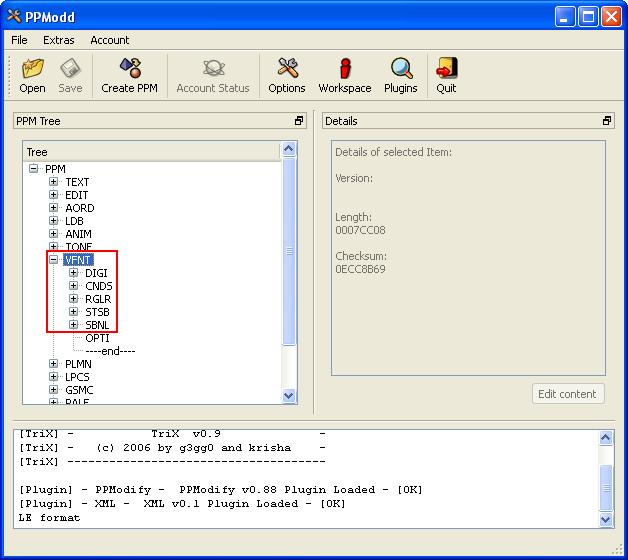Select the OPTI tree item
Image resolution: width=628 pixels, height=560 pixels.
97,338
